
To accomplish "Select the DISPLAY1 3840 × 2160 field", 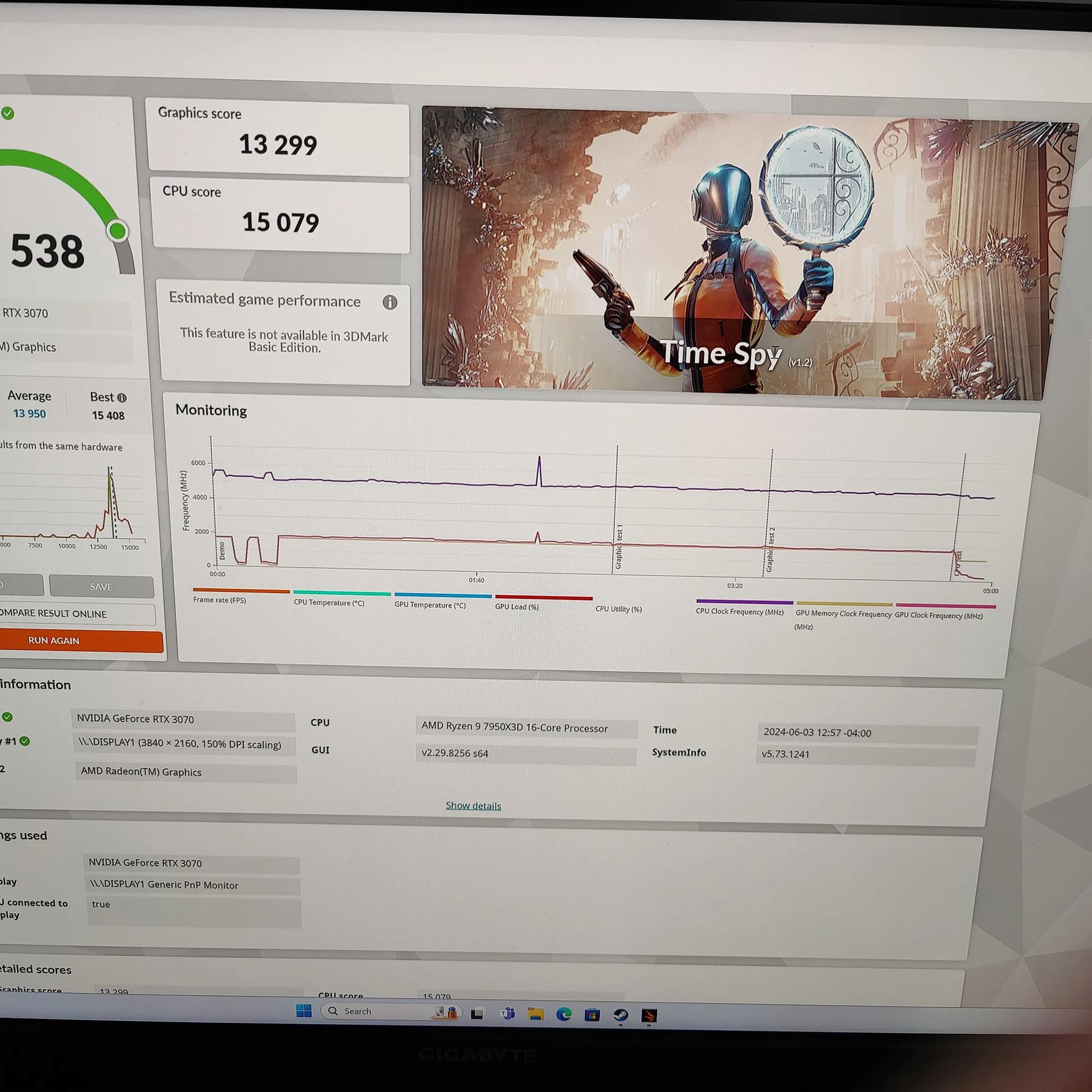I will click(184, 744).
